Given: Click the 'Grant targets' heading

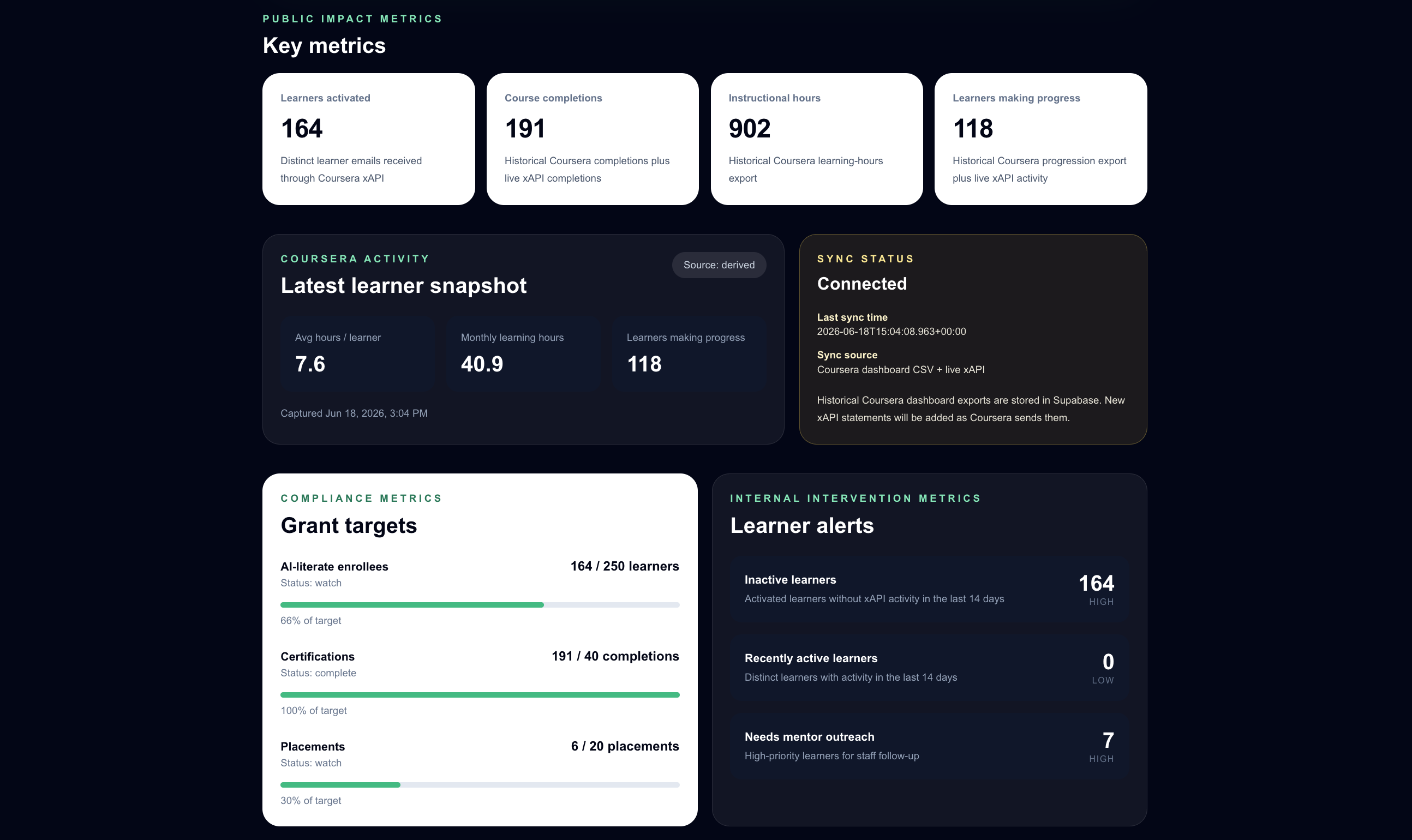Looking at the screenshot, I should tap(349, 525).
